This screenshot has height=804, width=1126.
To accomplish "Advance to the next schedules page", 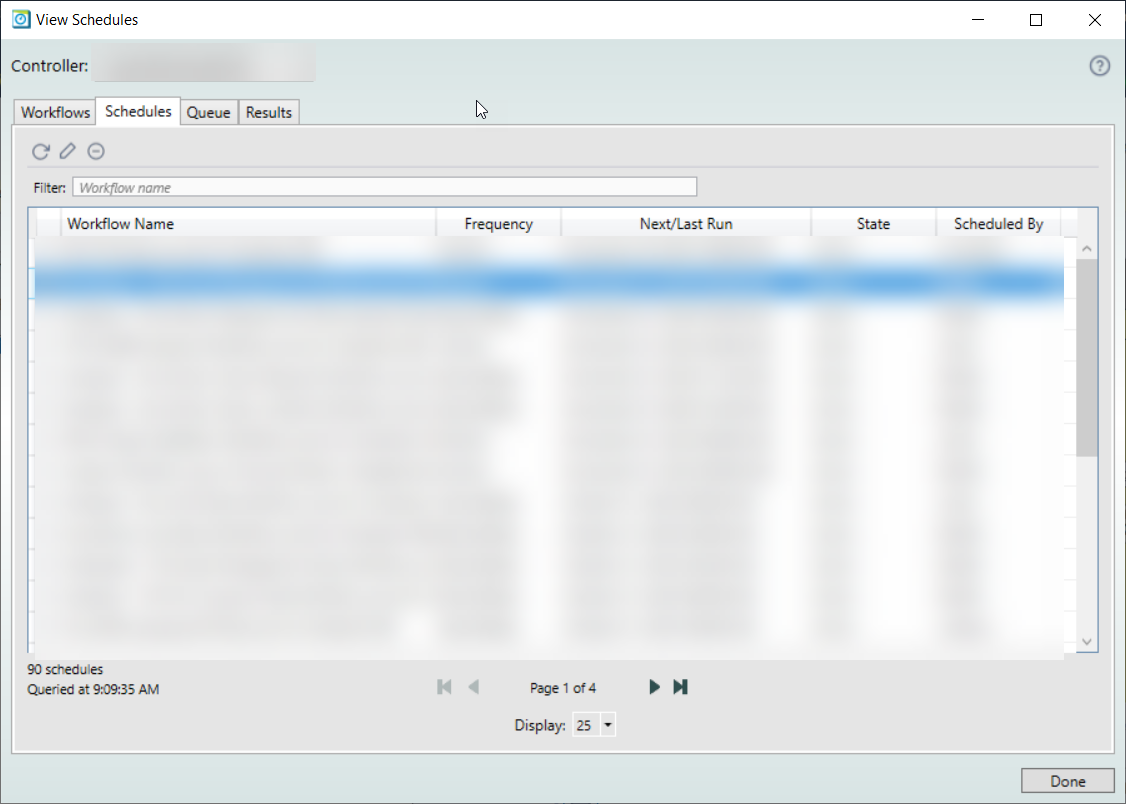I will 654,687.
